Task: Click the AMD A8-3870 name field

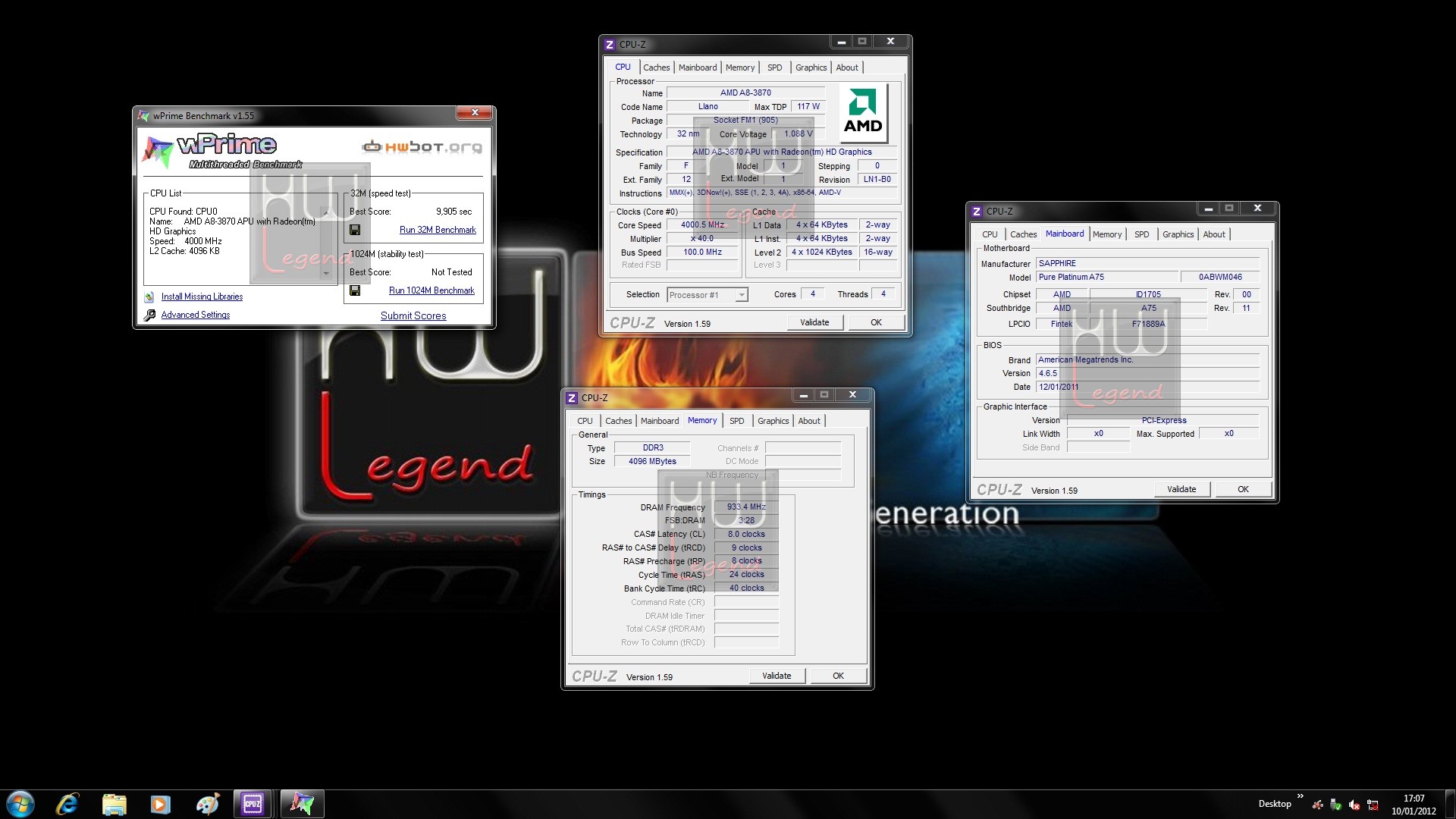Action: (745, 93)
